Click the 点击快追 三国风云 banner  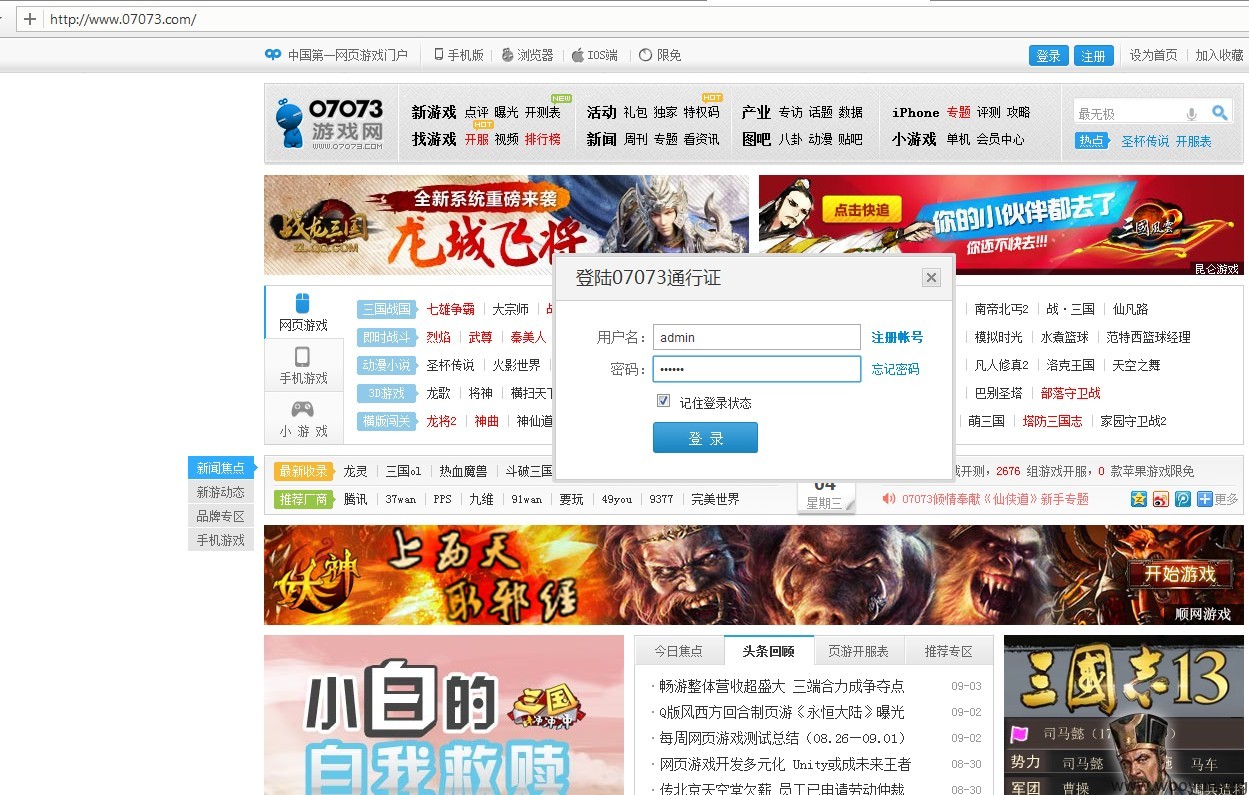click(x=1001, y=225)
